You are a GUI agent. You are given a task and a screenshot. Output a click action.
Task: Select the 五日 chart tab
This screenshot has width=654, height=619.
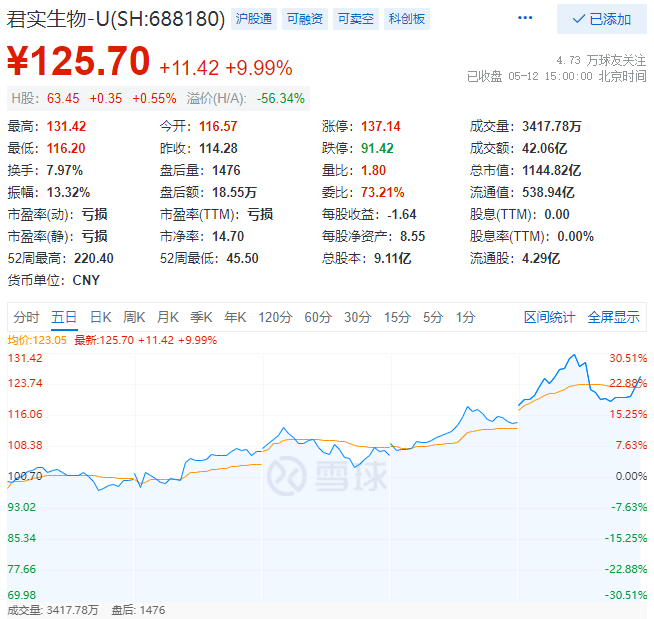(64, 317)
